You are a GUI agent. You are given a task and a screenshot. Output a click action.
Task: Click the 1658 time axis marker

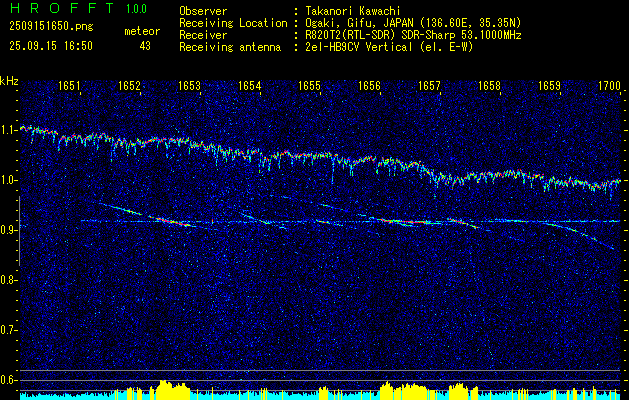point(489,85)
